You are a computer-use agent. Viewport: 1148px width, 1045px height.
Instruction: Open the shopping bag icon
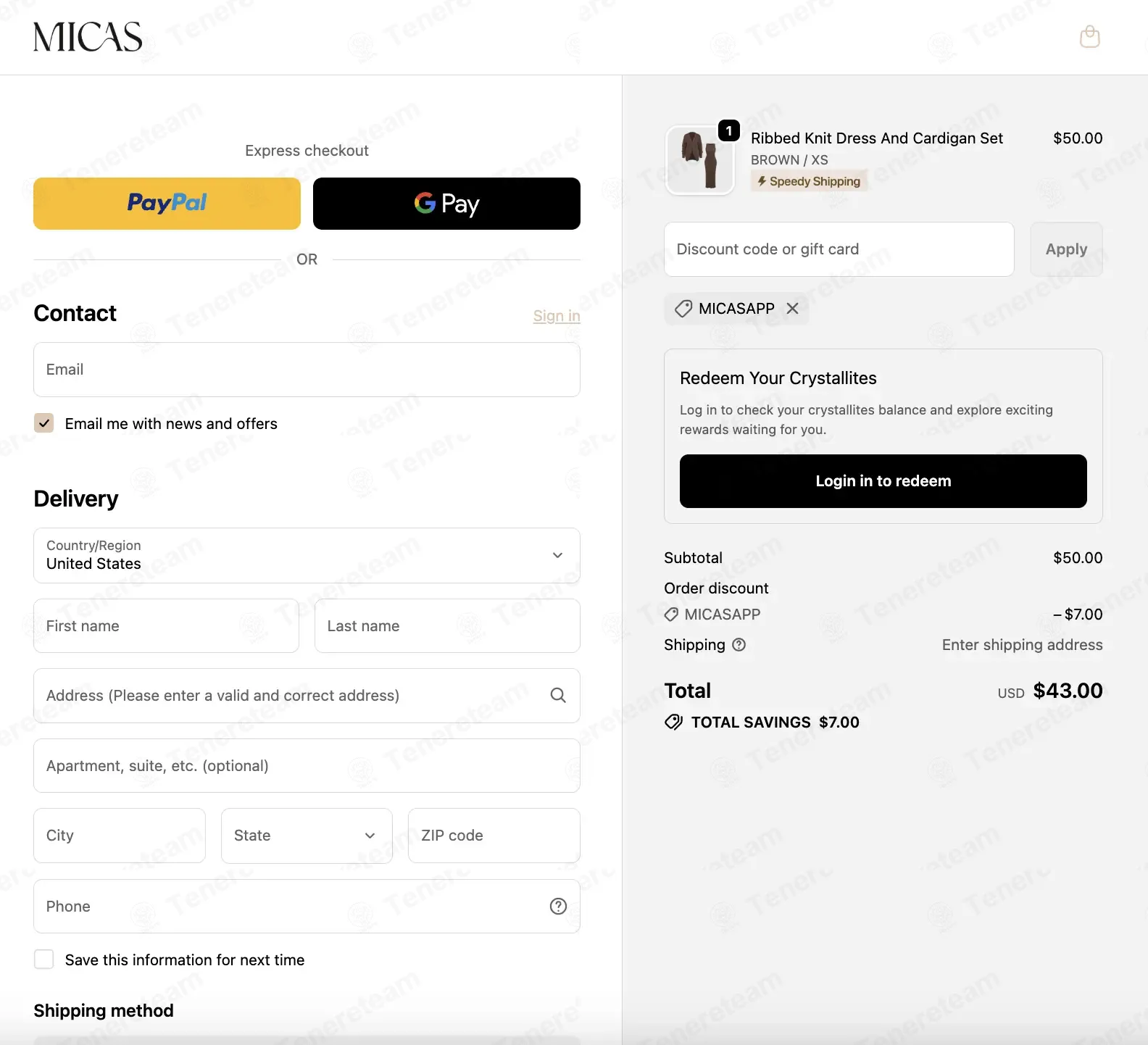(1089, 37)
